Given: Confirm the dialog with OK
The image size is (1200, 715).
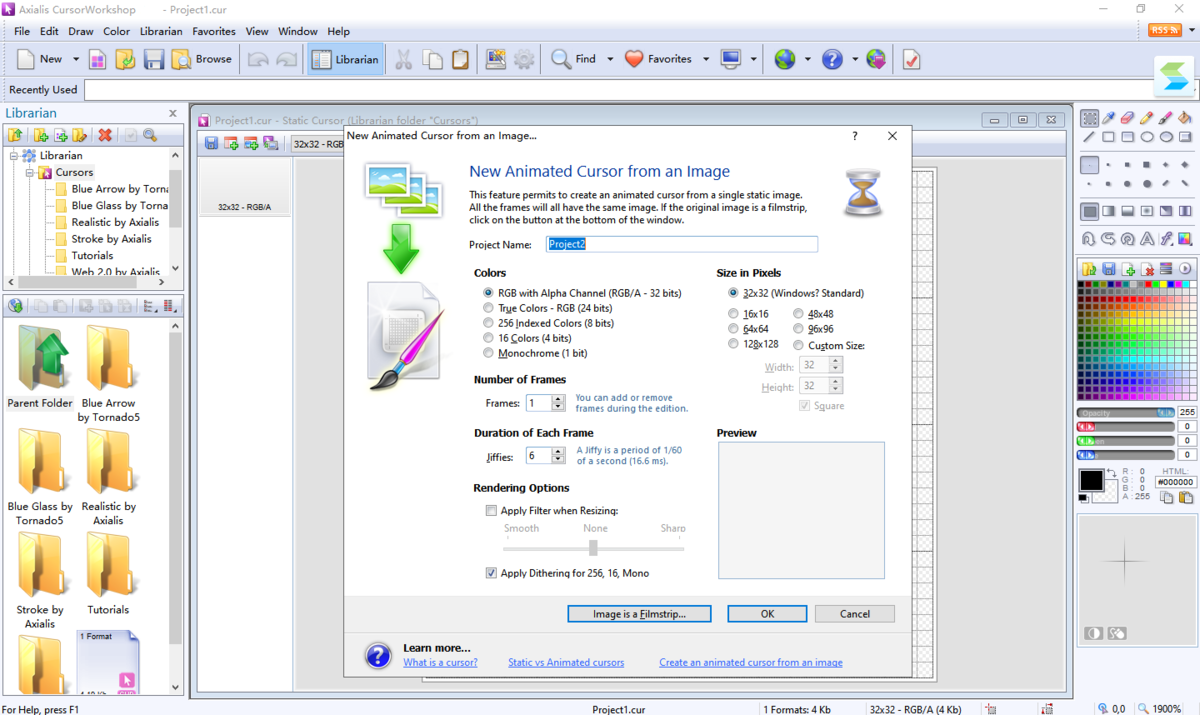Looking at the screenshot, I should tap(767, 614).
